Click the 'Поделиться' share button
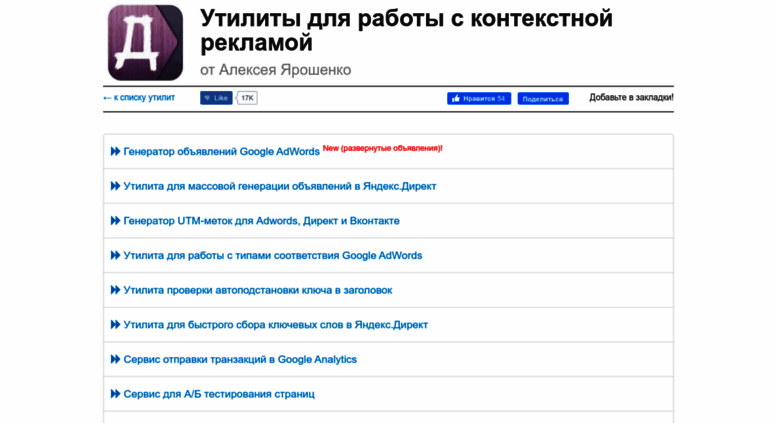The width and height of the screenshot is (777, 423). tap(543, 99)
